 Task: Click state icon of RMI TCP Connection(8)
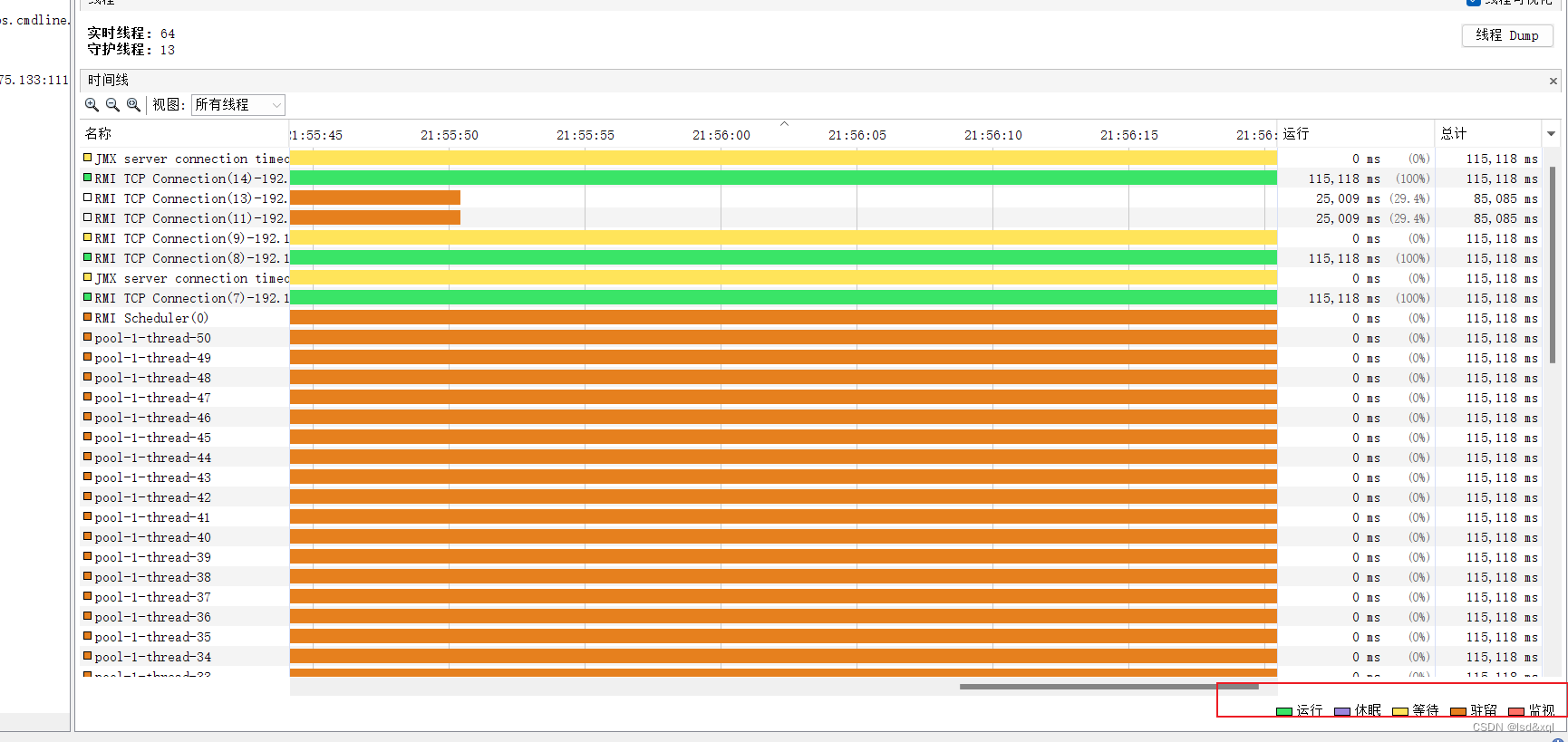[x=88, y=257]
